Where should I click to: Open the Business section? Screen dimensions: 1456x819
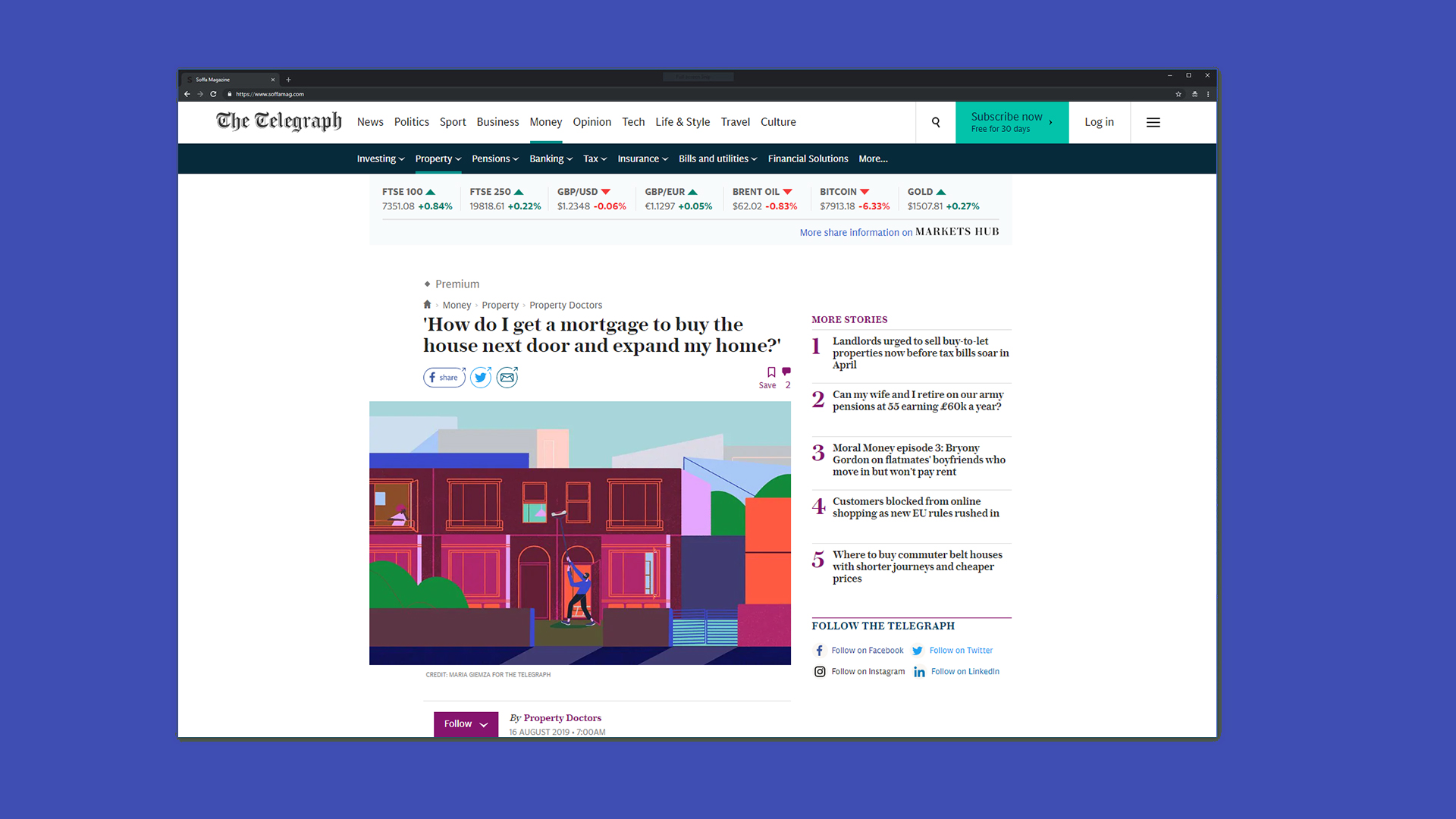[497, 121]
